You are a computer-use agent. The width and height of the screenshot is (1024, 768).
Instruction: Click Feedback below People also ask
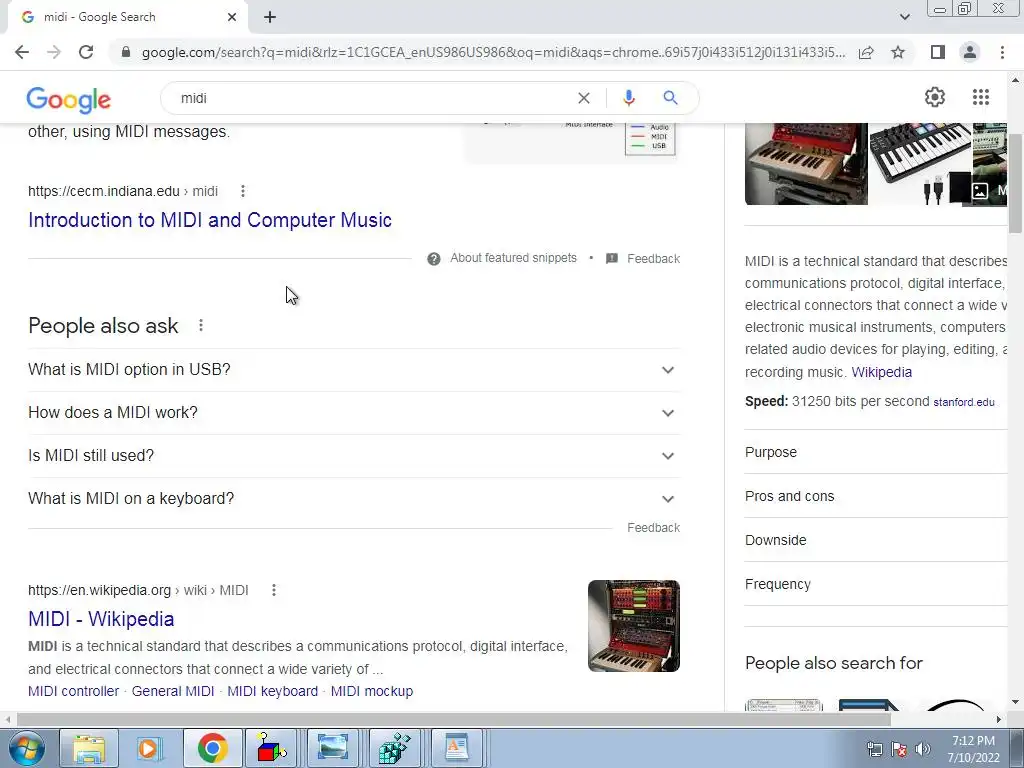coord(654,528)
